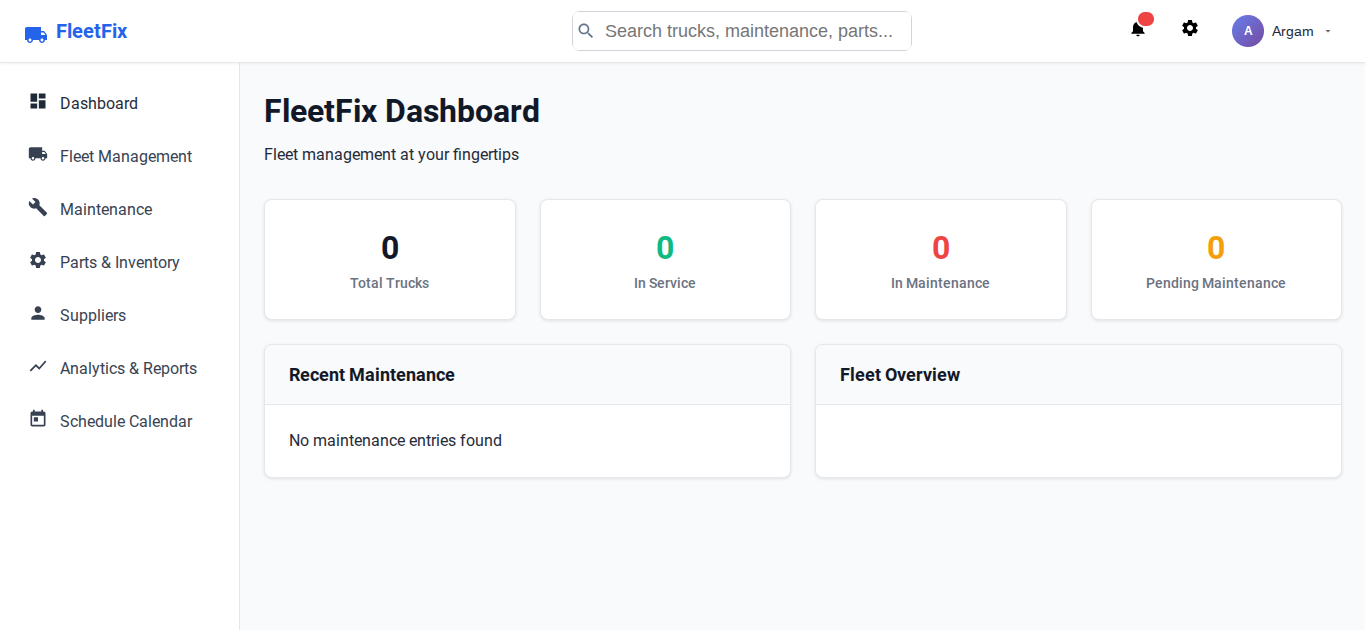Click the FleetFix brand name link

[91, 31]
